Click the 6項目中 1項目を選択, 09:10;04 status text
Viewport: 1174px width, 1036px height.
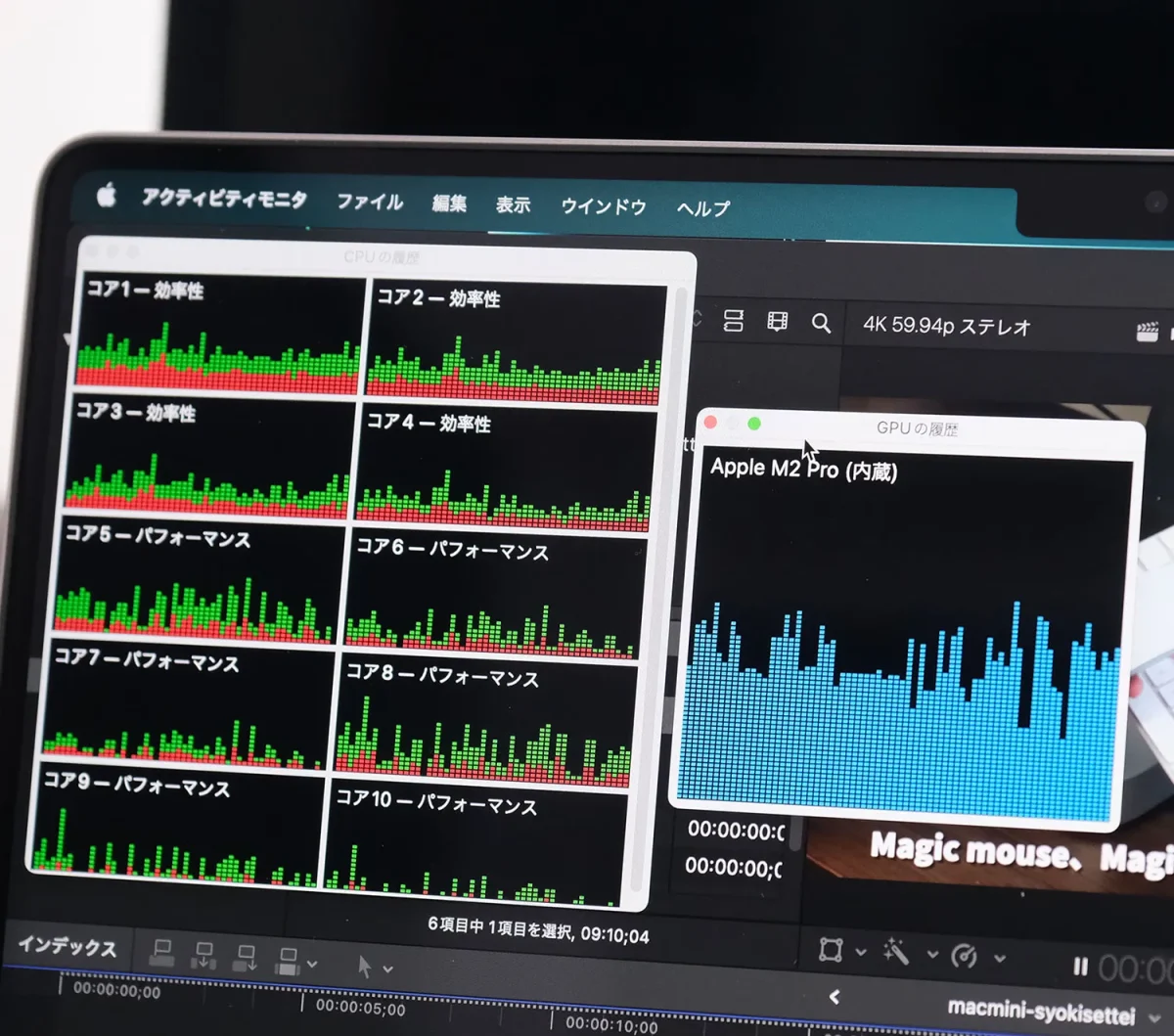click(x=538, y=929)
